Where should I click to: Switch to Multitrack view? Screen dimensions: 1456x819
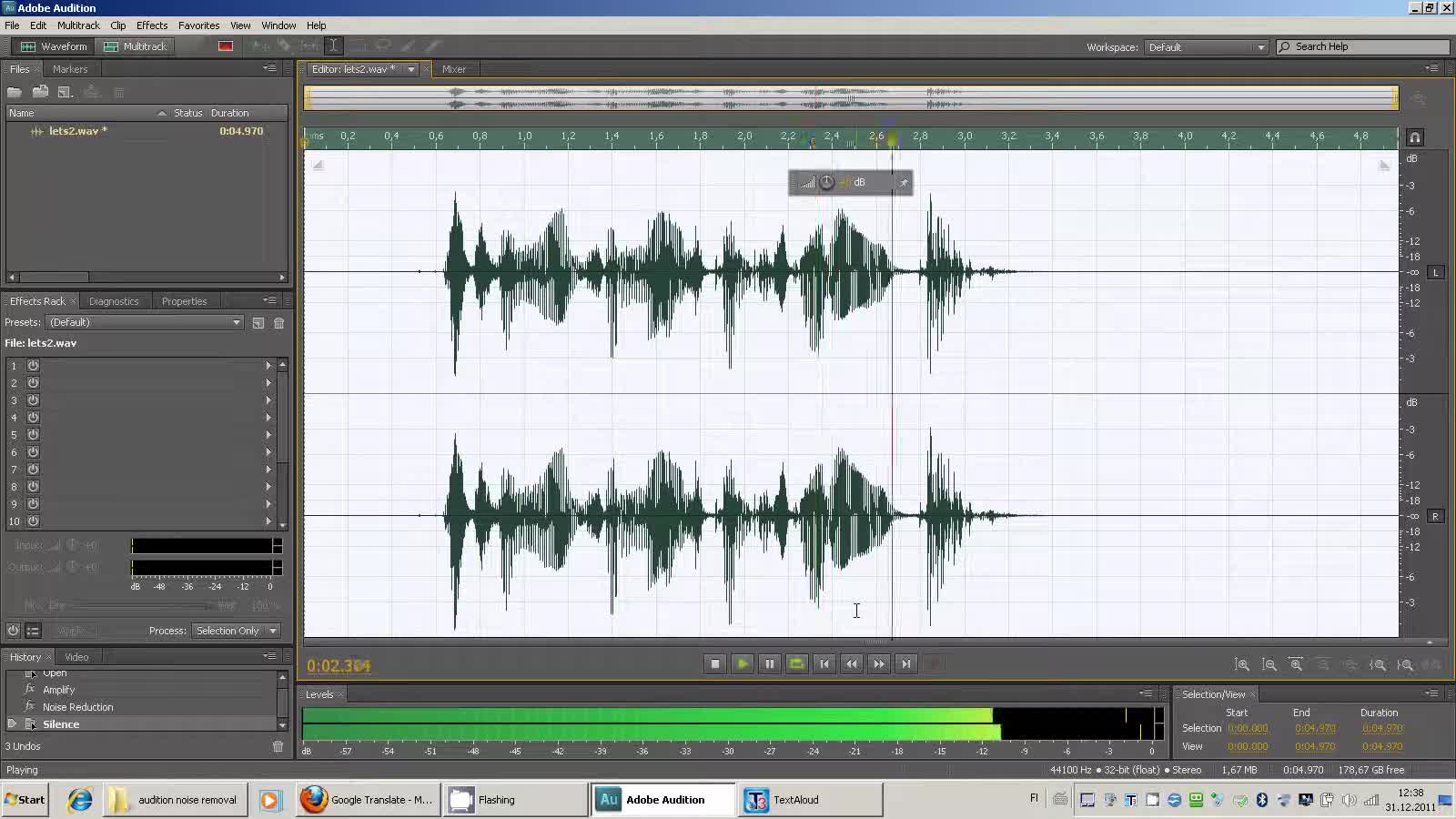[136, 46]
